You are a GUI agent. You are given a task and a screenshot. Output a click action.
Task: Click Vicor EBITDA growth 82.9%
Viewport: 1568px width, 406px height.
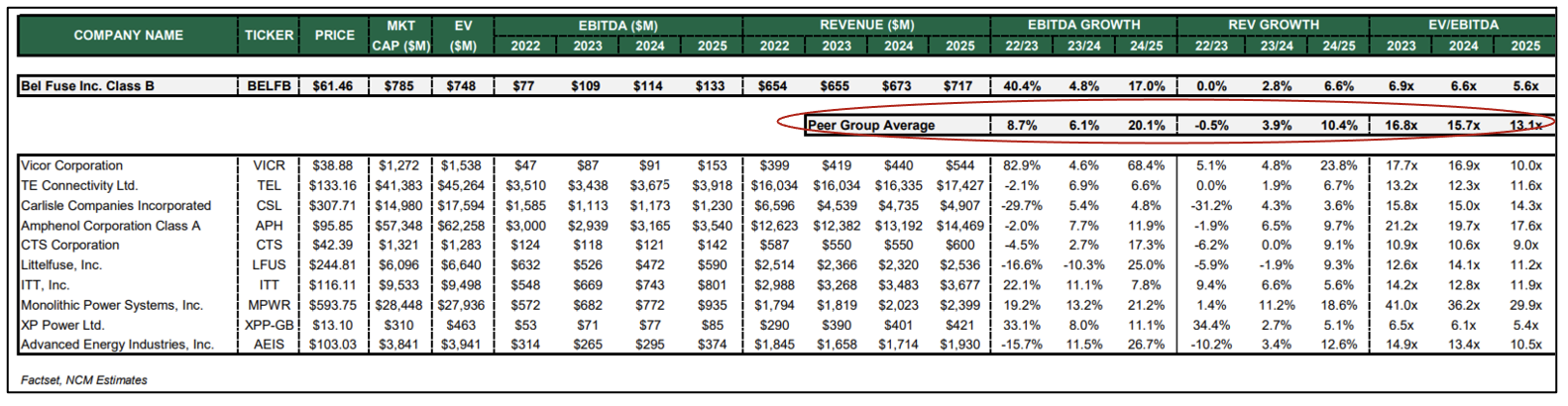click(1022, 165)
